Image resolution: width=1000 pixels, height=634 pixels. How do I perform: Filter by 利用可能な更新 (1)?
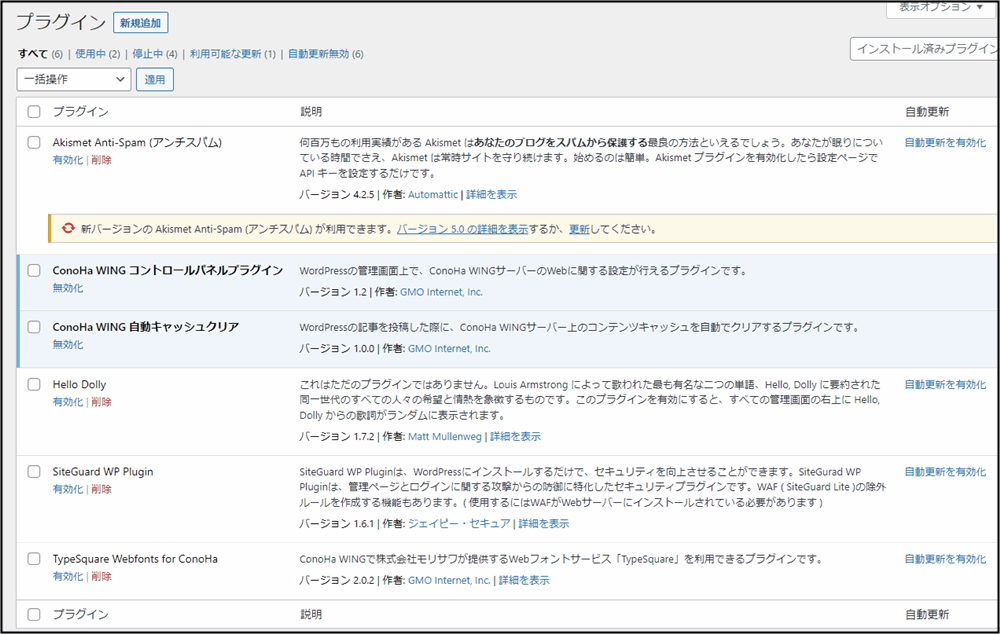point(233,54)
